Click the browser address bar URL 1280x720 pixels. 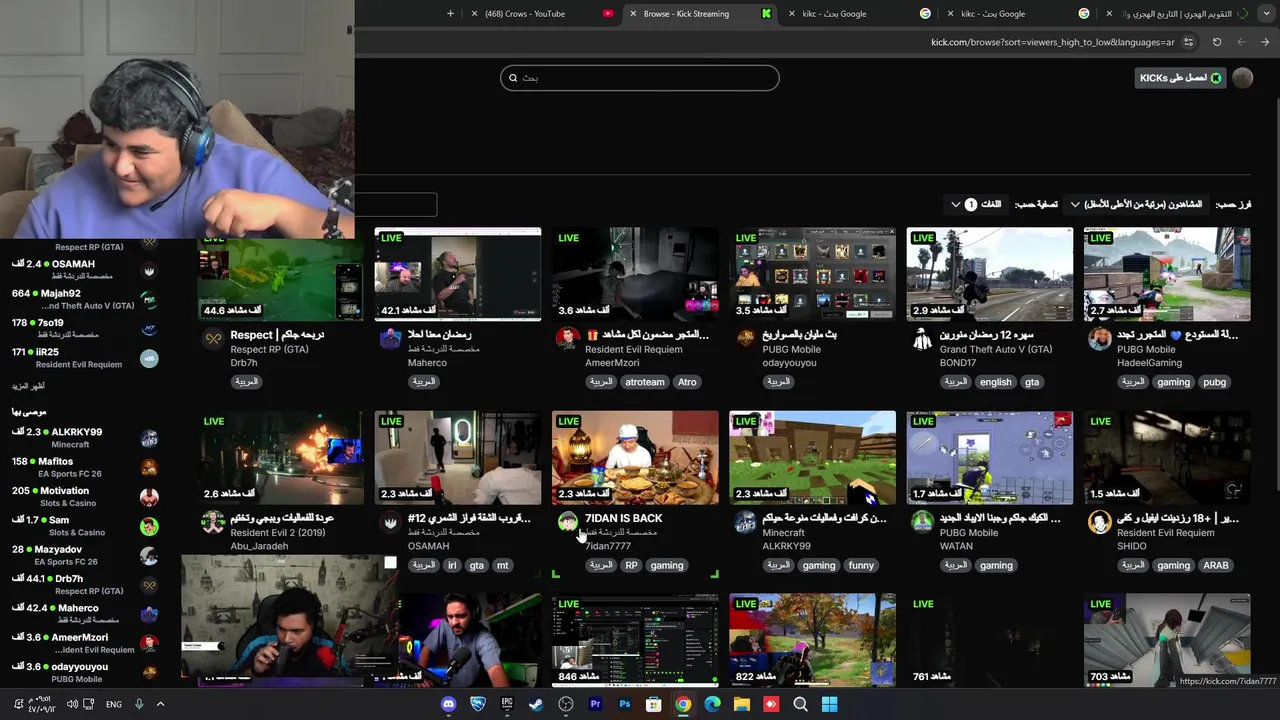[1052, 42]
